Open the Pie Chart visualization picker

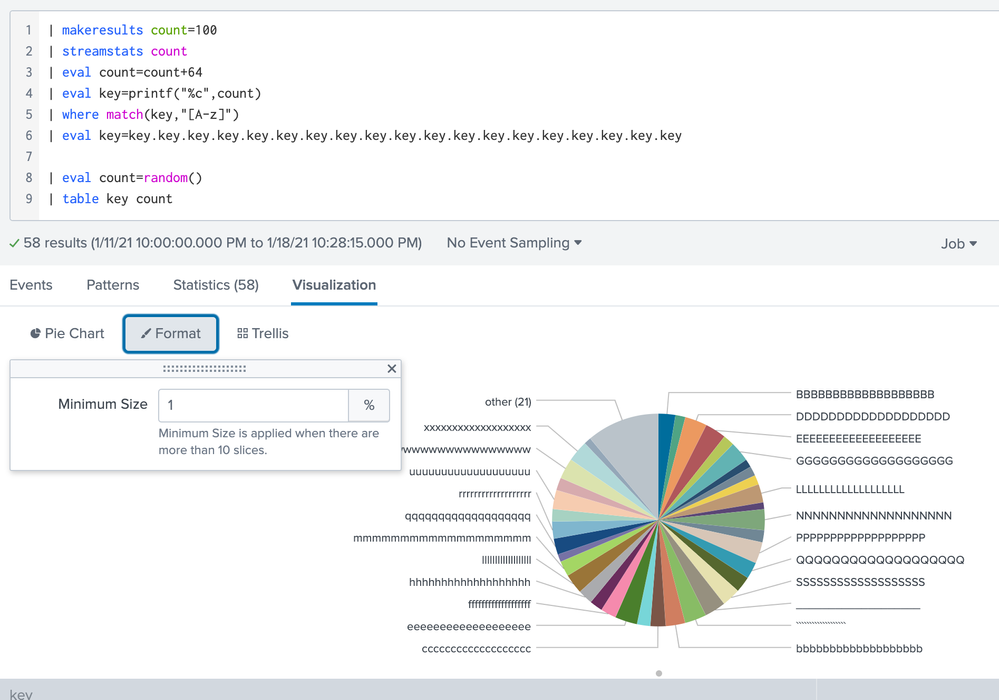point(67,334)
